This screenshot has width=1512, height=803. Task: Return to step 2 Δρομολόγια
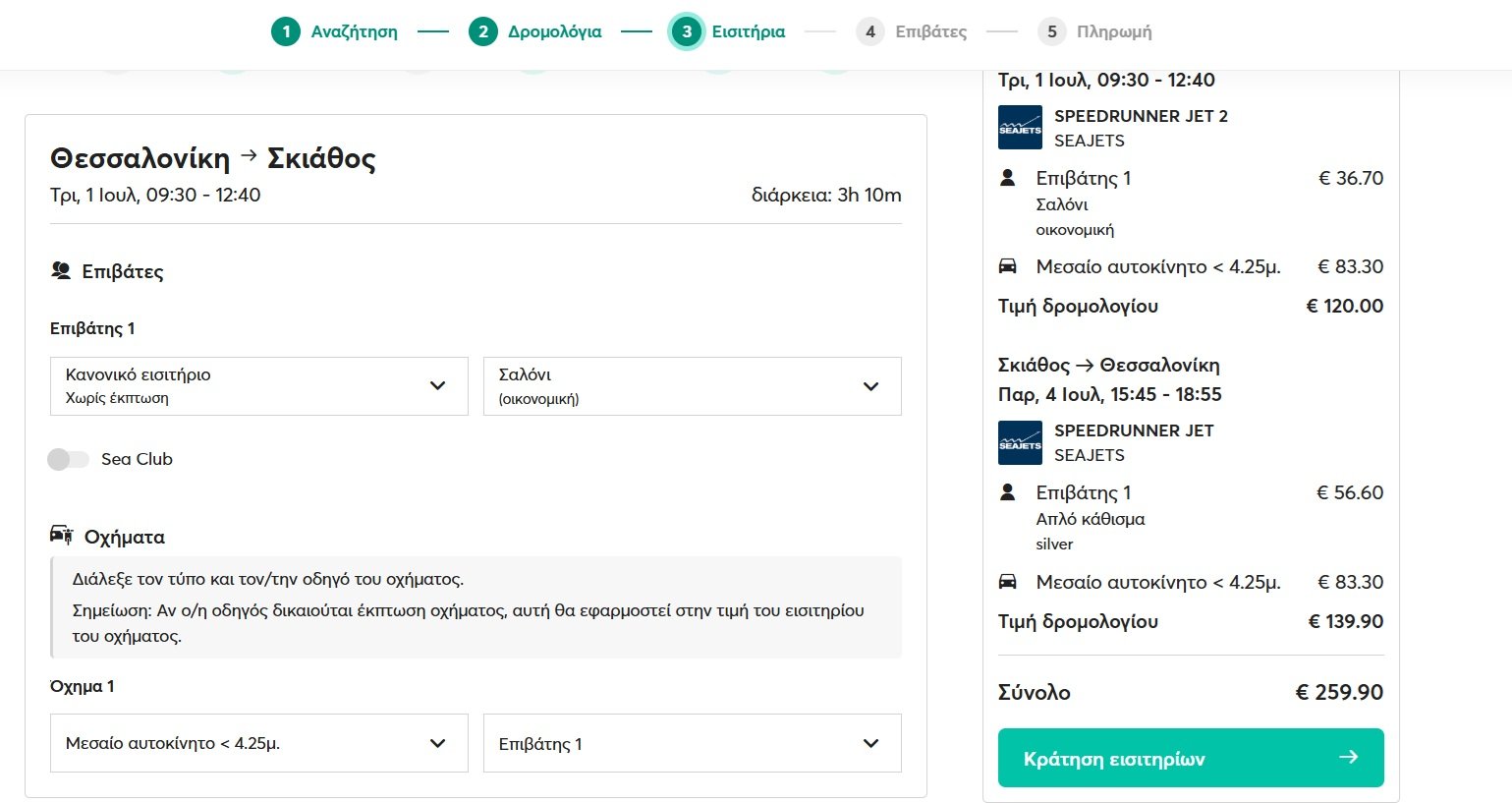pos(535,31)
